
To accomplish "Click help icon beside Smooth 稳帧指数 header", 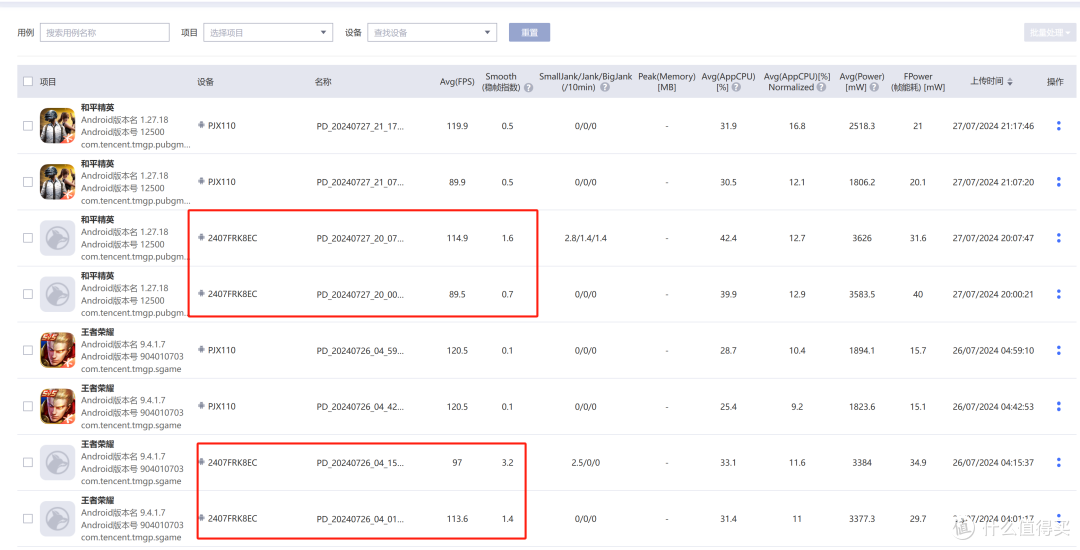I will pos(528,88).
